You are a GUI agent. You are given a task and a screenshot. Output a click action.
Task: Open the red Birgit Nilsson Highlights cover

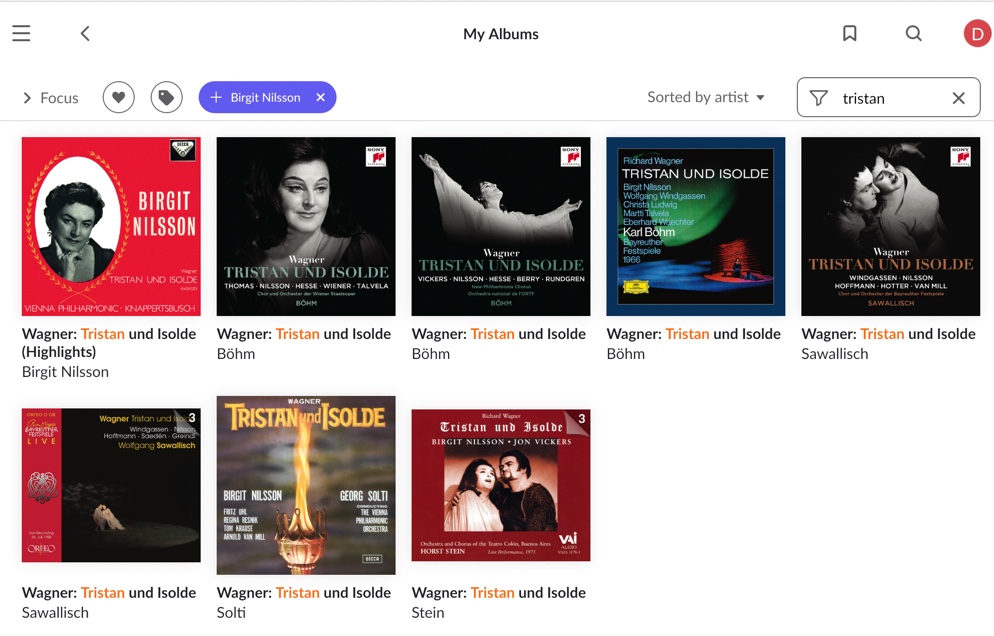click(111, 227)
